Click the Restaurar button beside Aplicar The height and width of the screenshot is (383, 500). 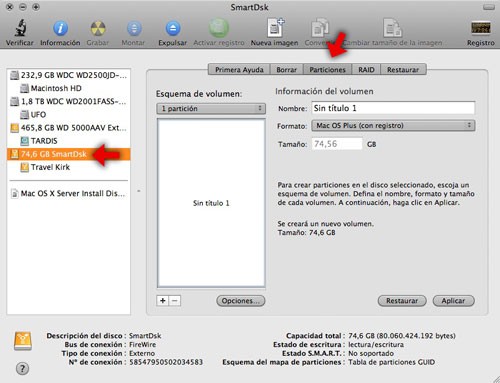tap(402, 301)
